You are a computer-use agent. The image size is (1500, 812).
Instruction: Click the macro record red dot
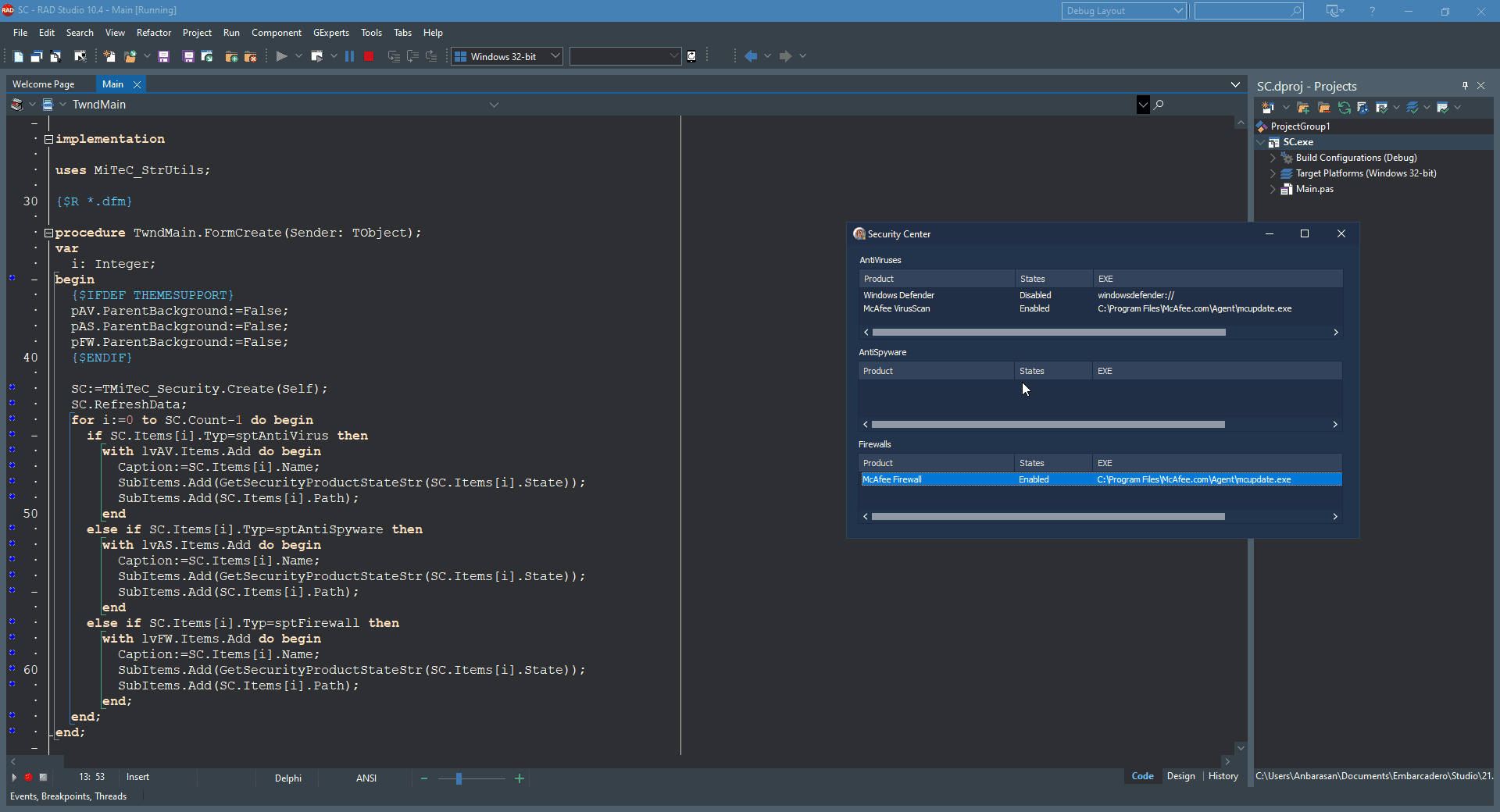click(28, 778)
